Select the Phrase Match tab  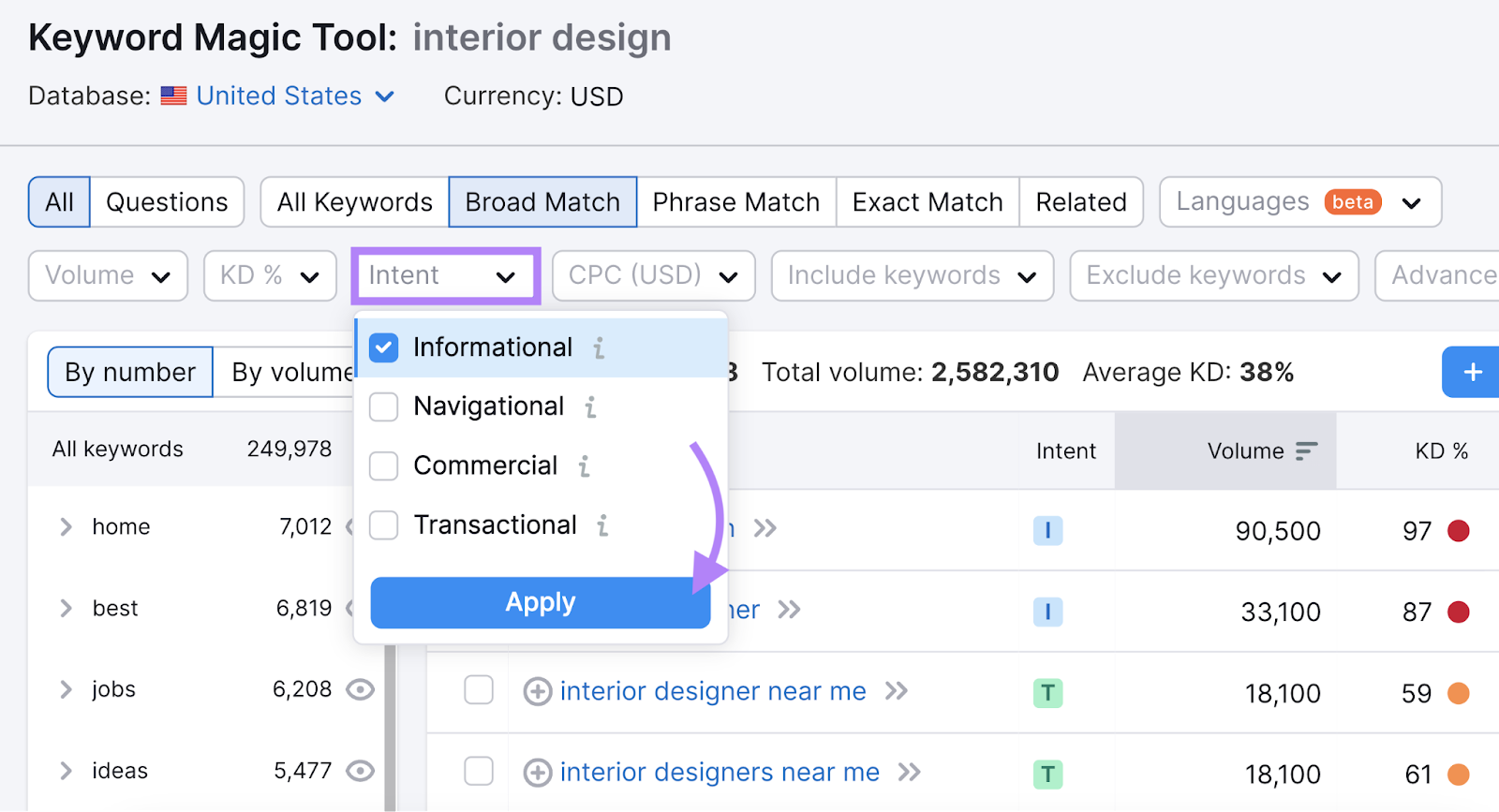coord(735,201)
